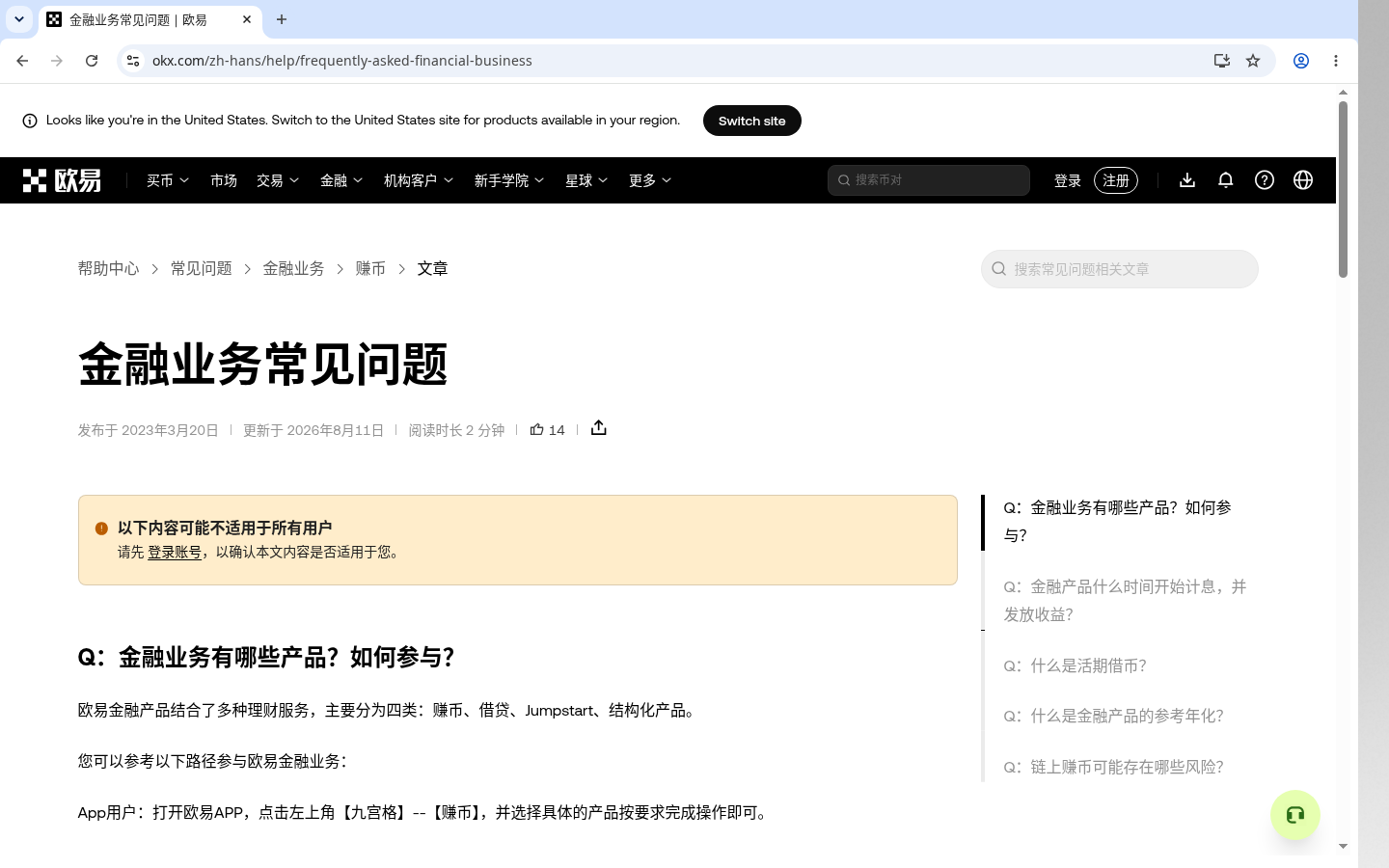Open the tab search dropdown arrow

coord(19,19)
